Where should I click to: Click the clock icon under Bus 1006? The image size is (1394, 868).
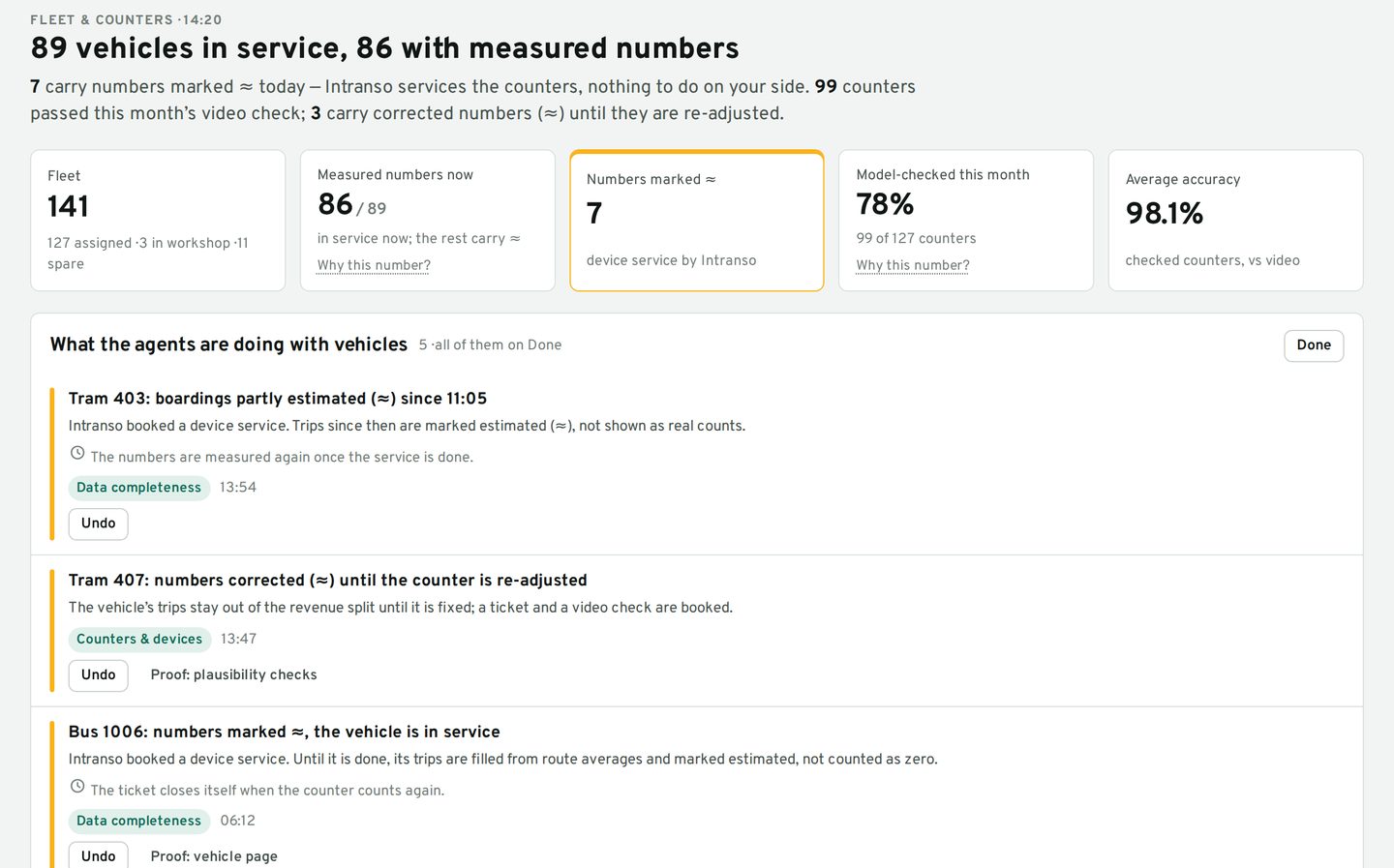pyautogui.click(x=77, y=787)
